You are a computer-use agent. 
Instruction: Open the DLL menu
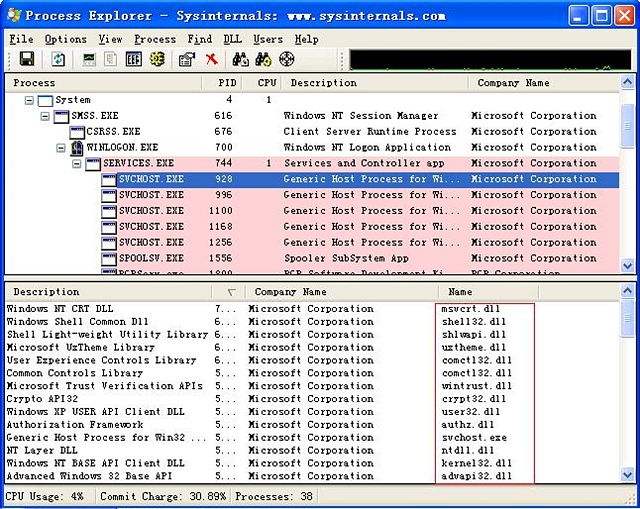(x=233, y=39)
